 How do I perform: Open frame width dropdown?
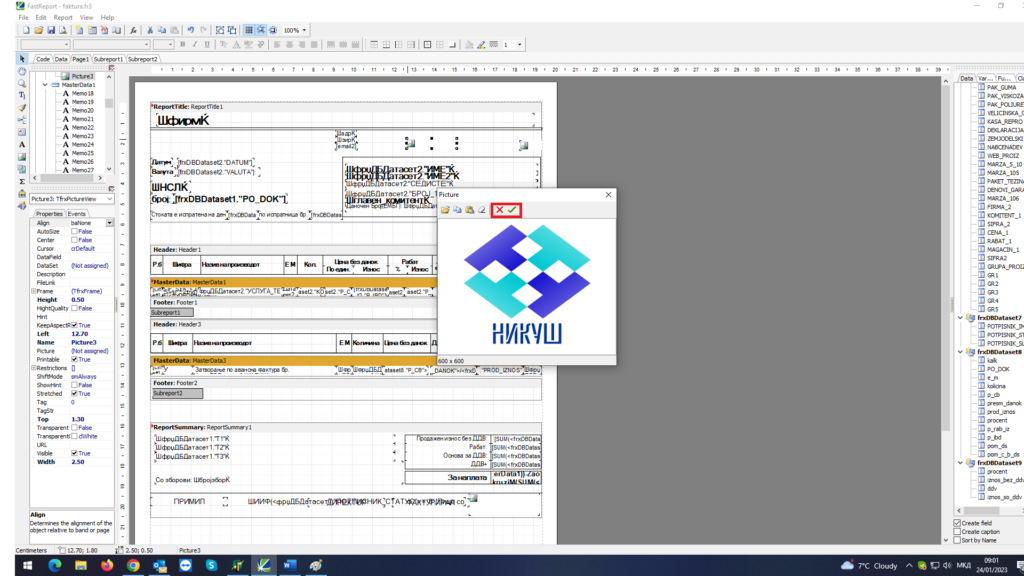(x=520, y=44)
